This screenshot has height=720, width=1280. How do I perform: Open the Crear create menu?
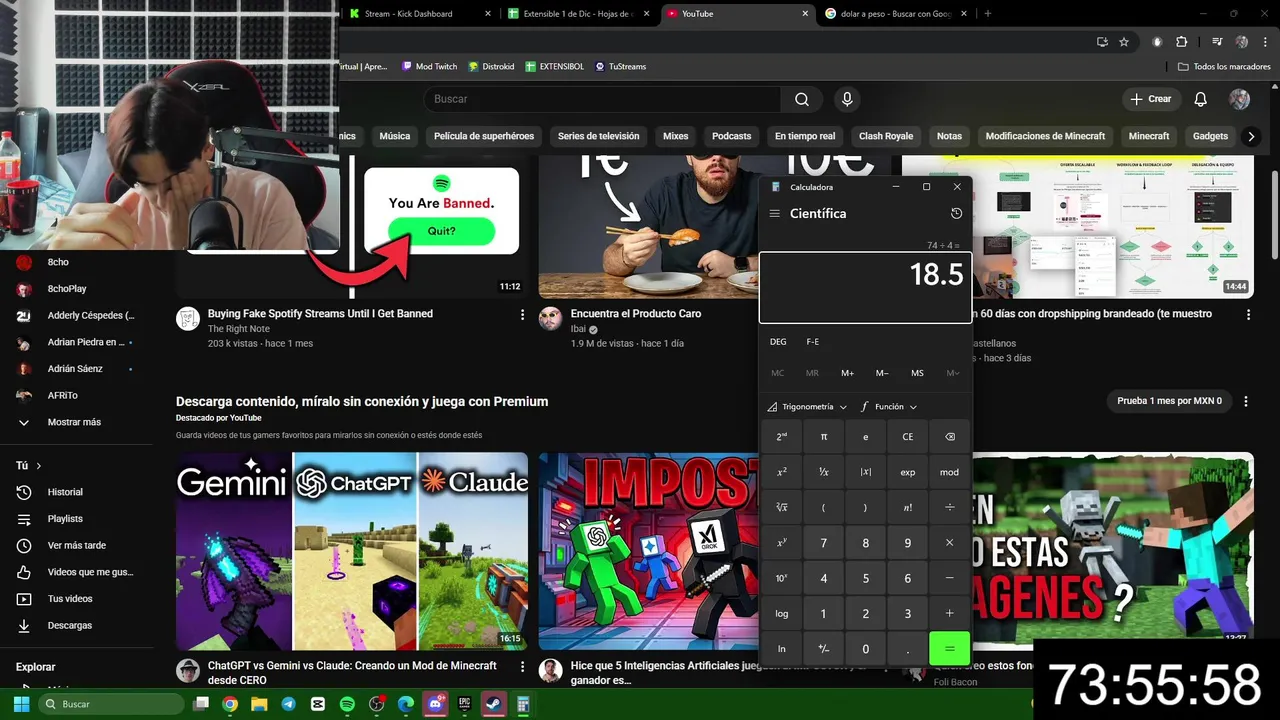click(x=1151, y=99)
